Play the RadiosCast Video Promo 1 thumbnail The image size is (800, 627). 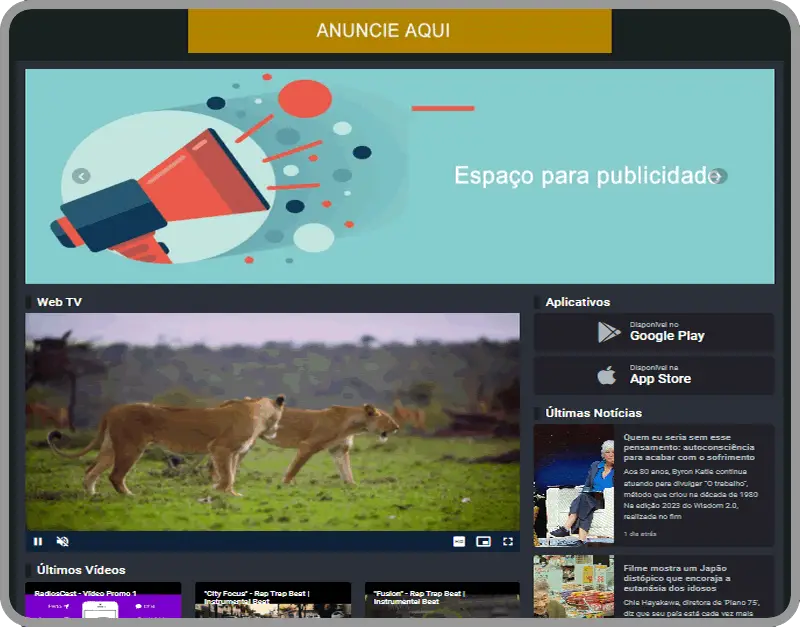click(x=103, y=601)
